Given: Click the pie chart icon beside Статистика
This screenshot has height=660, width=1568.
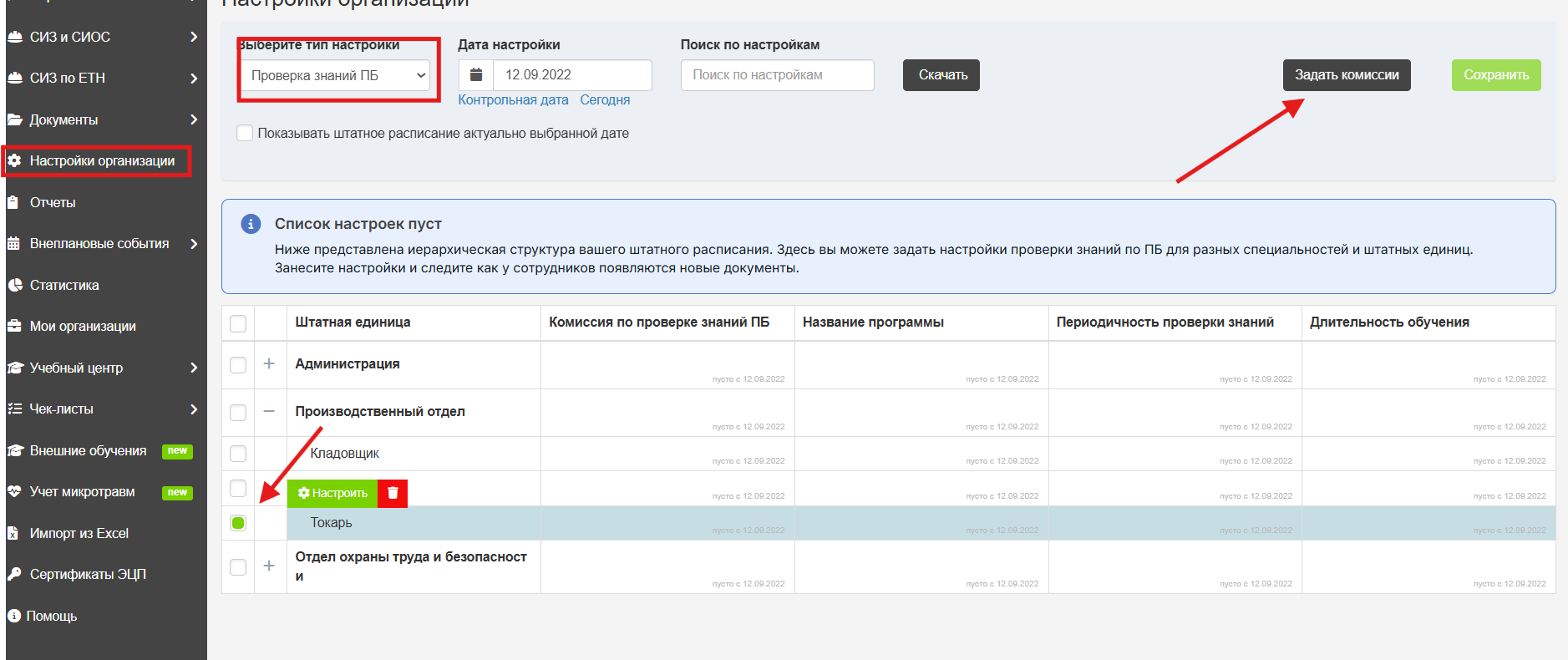Looking at the screenshot, I should point(14,285).
